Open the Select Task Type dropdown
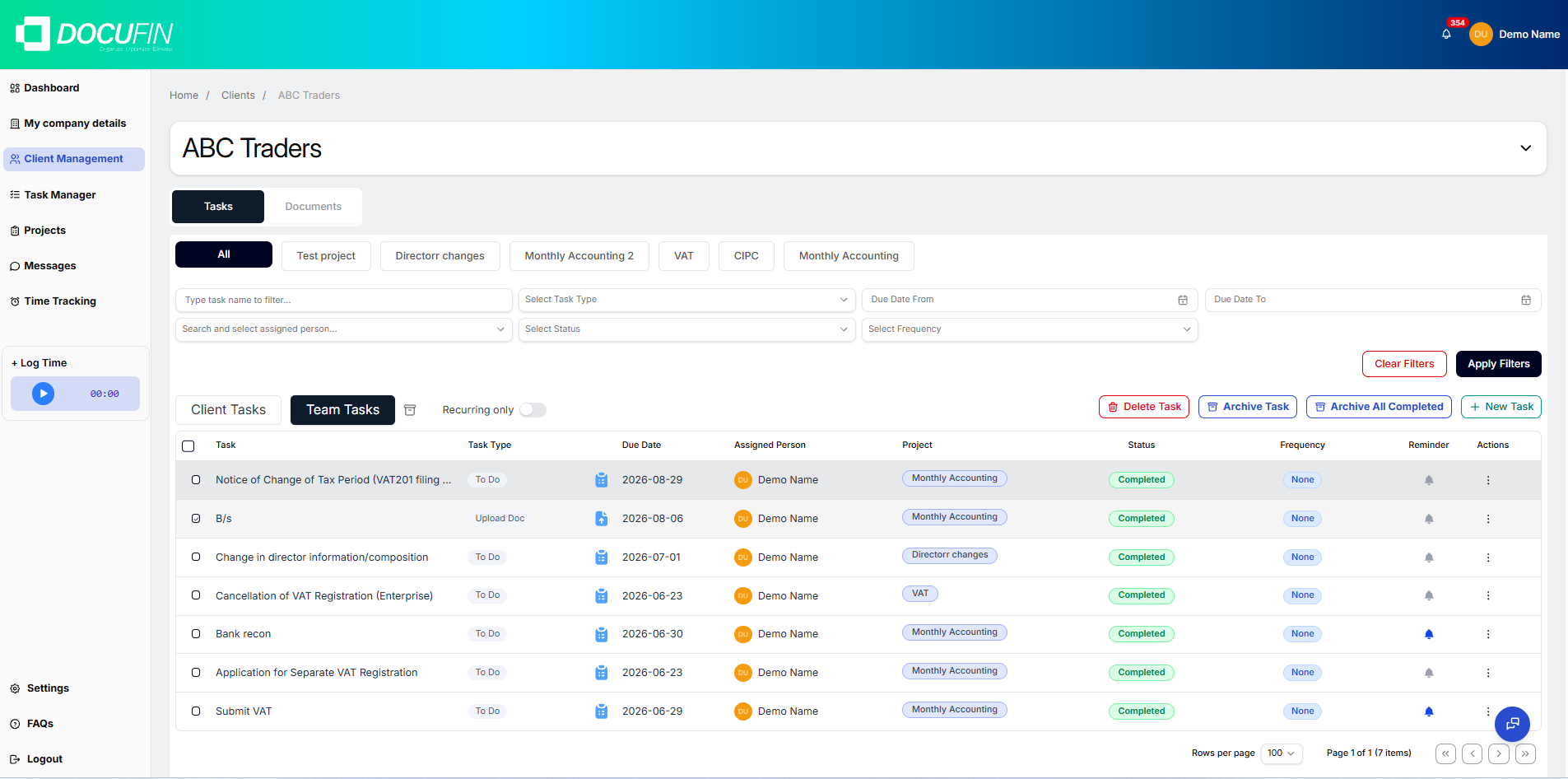This screenshot has width=1568, height=779. pyautogui.click(x=686, y=300)
